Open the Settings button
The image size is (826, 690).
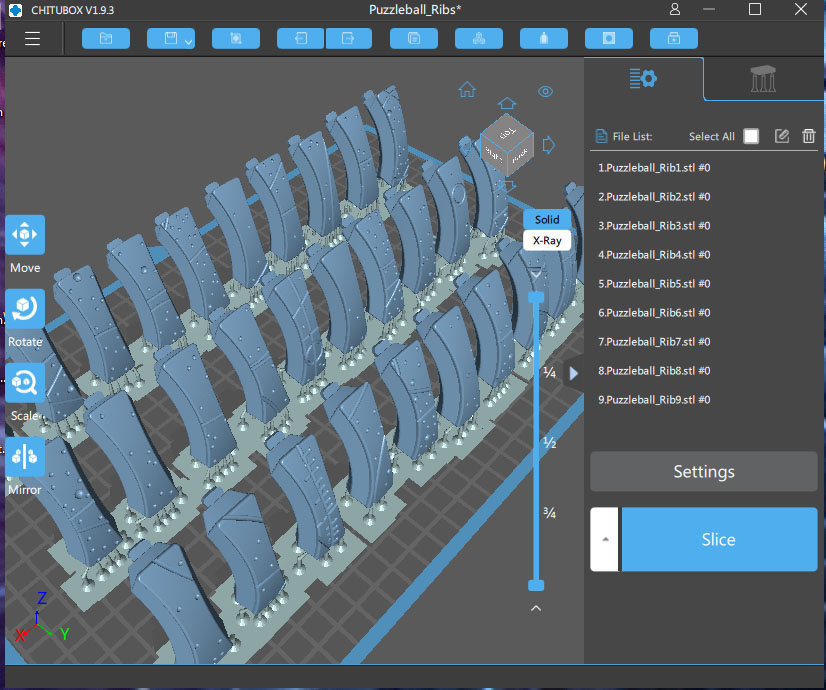(x=703, y=472)
